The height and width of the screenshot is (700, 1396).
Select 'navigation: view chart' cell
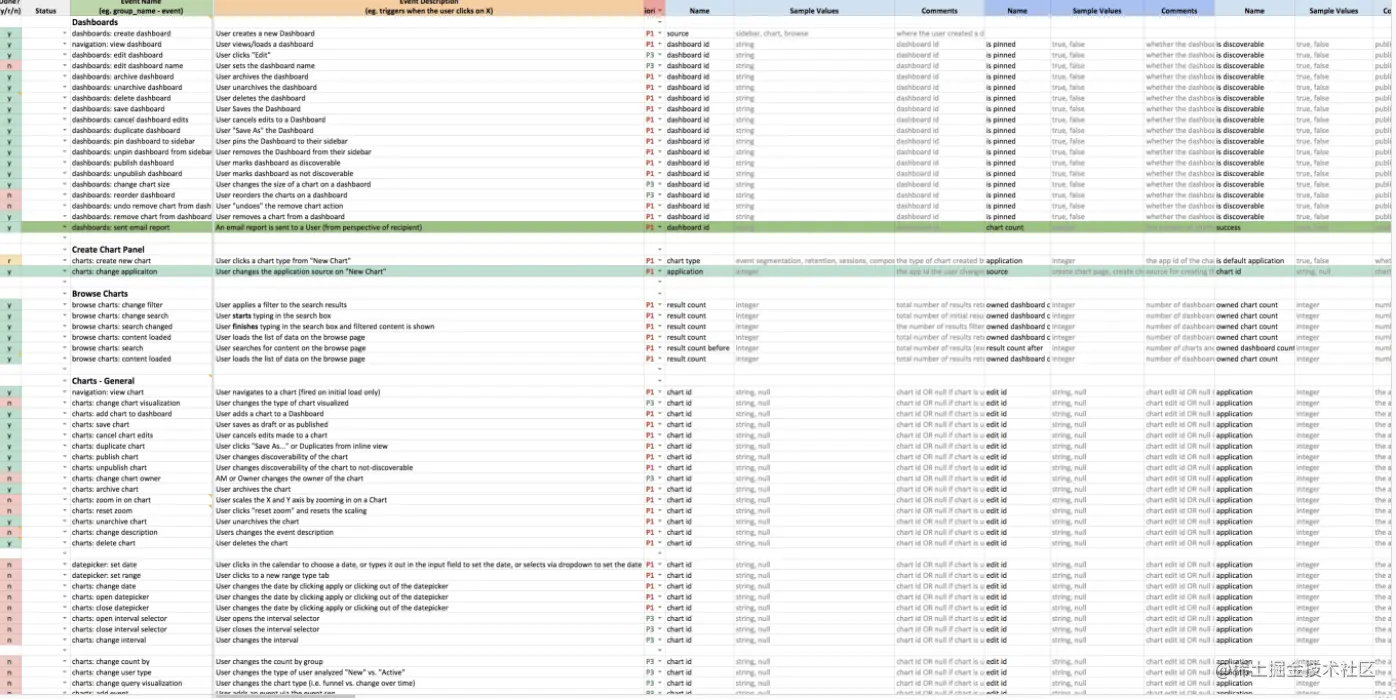tap(141, 393)
